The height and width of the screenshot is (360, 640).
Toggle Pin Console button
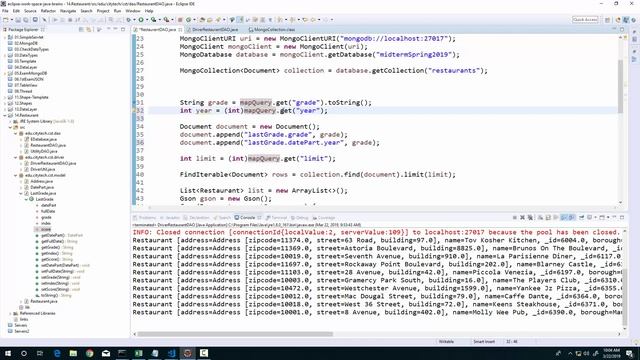tap(582, 218)
